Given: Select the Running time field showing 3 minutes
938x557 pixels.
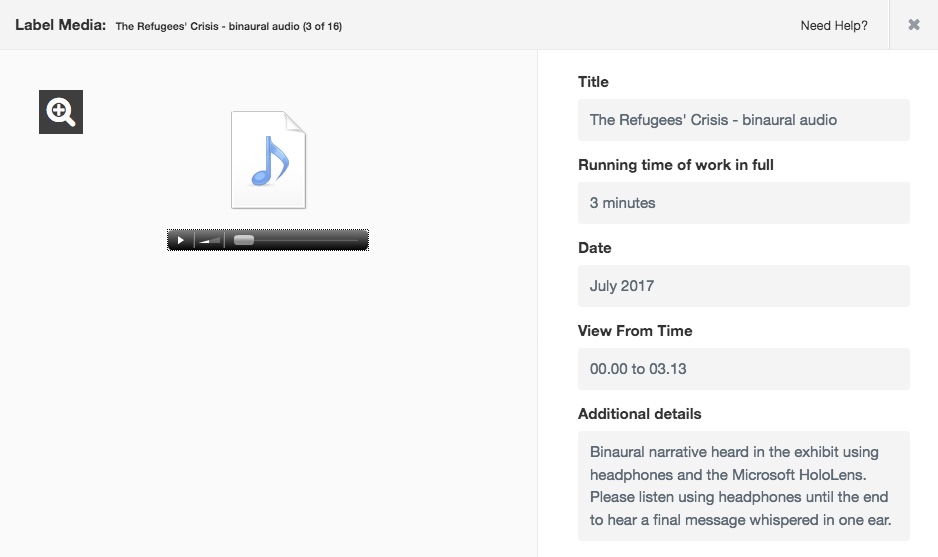Looking at the screenshot, I should 743,203.
